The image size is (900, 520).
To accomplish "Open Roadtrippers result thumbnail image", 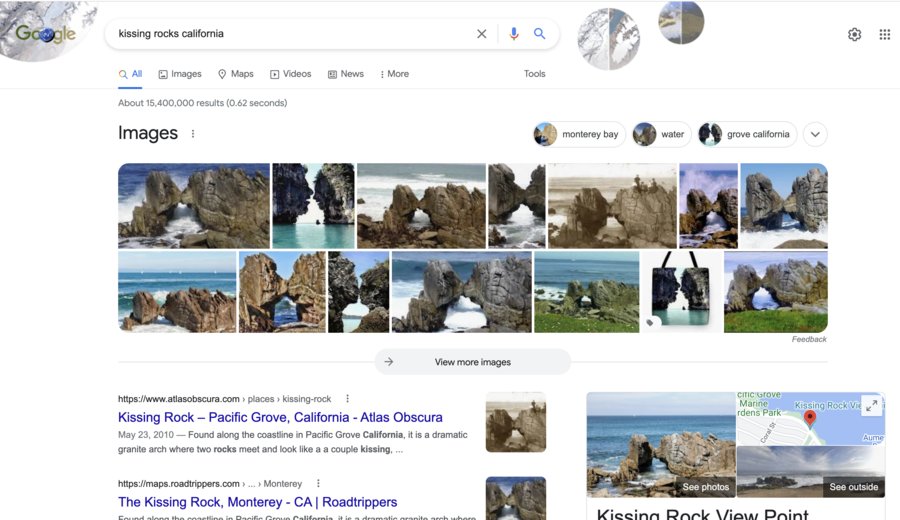I will 515,498.
